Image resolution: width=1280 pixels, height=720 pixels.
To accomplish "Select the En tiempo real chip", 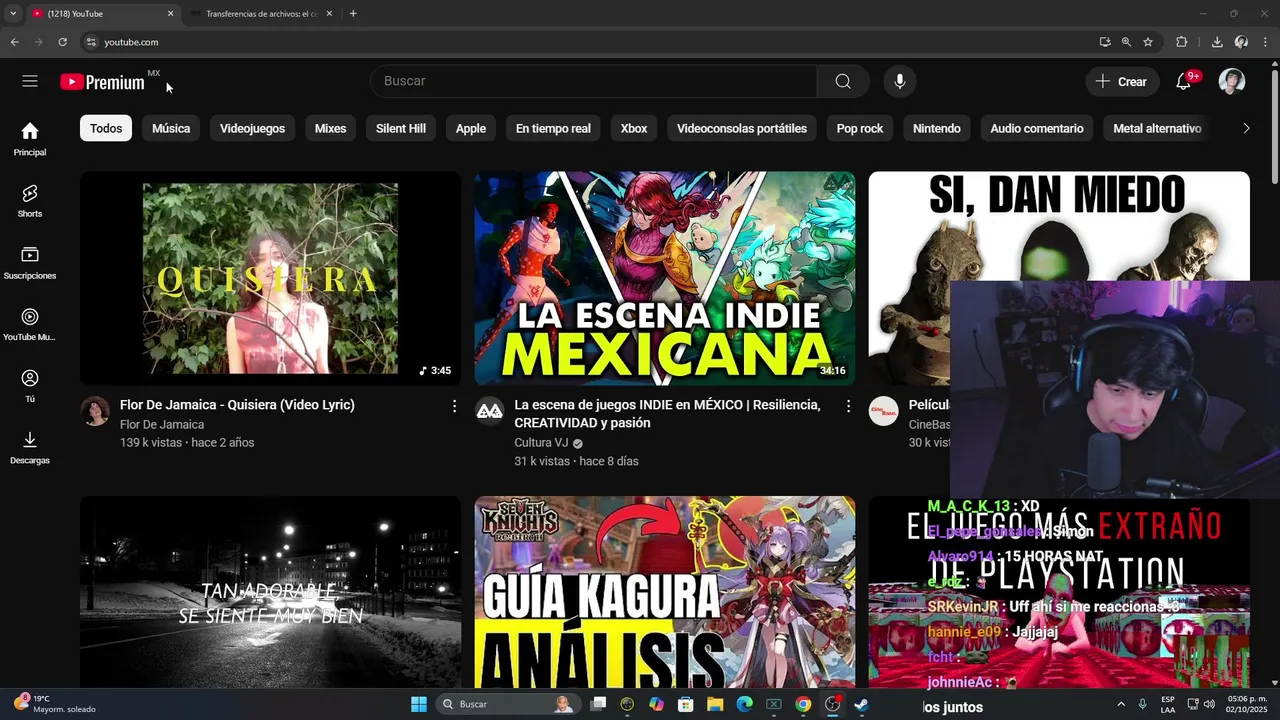I will [553, 128].
